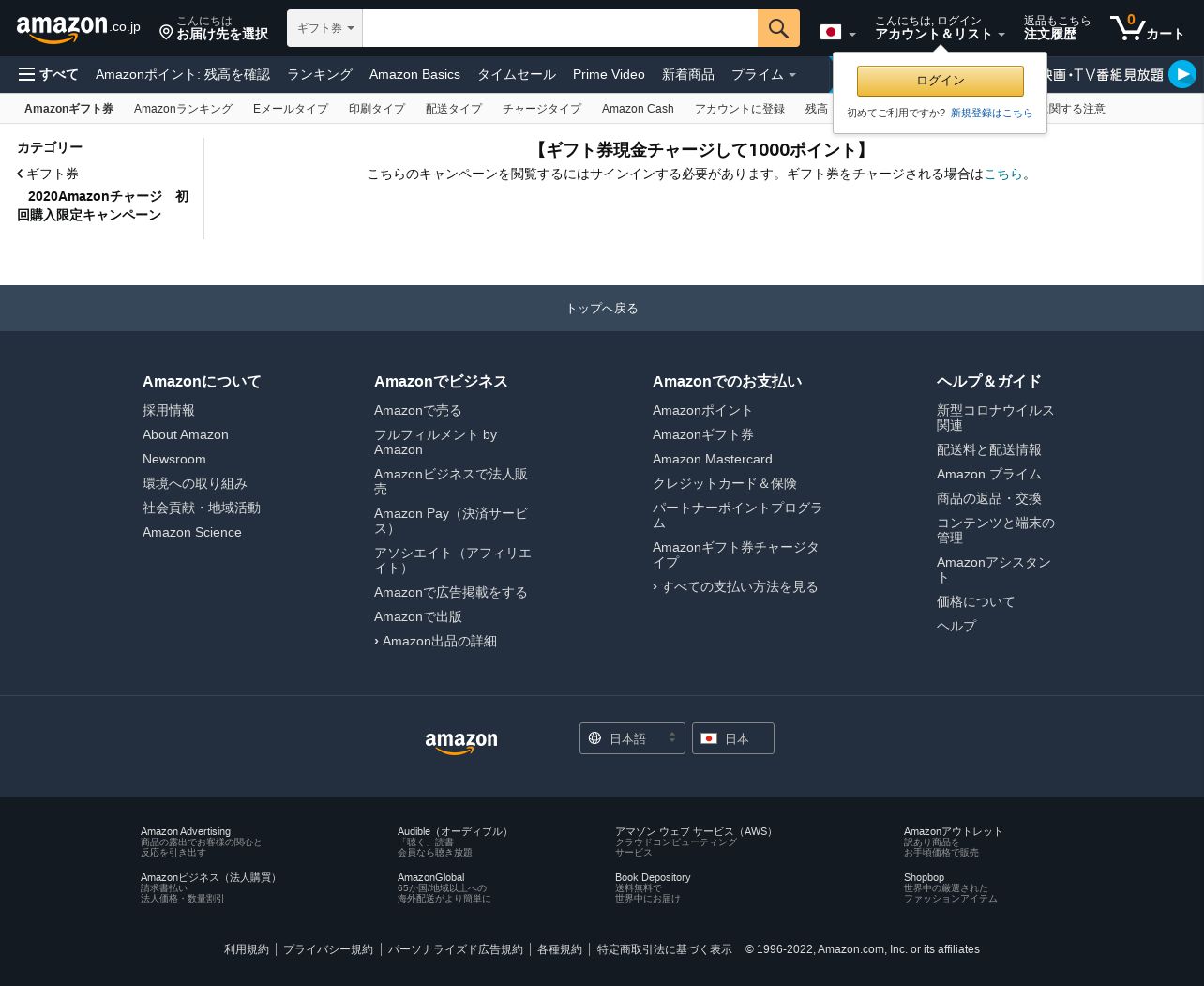Open プライバシー規約 legal link
The height and width of the screenshot is (986, 1204).
[328, 949]
